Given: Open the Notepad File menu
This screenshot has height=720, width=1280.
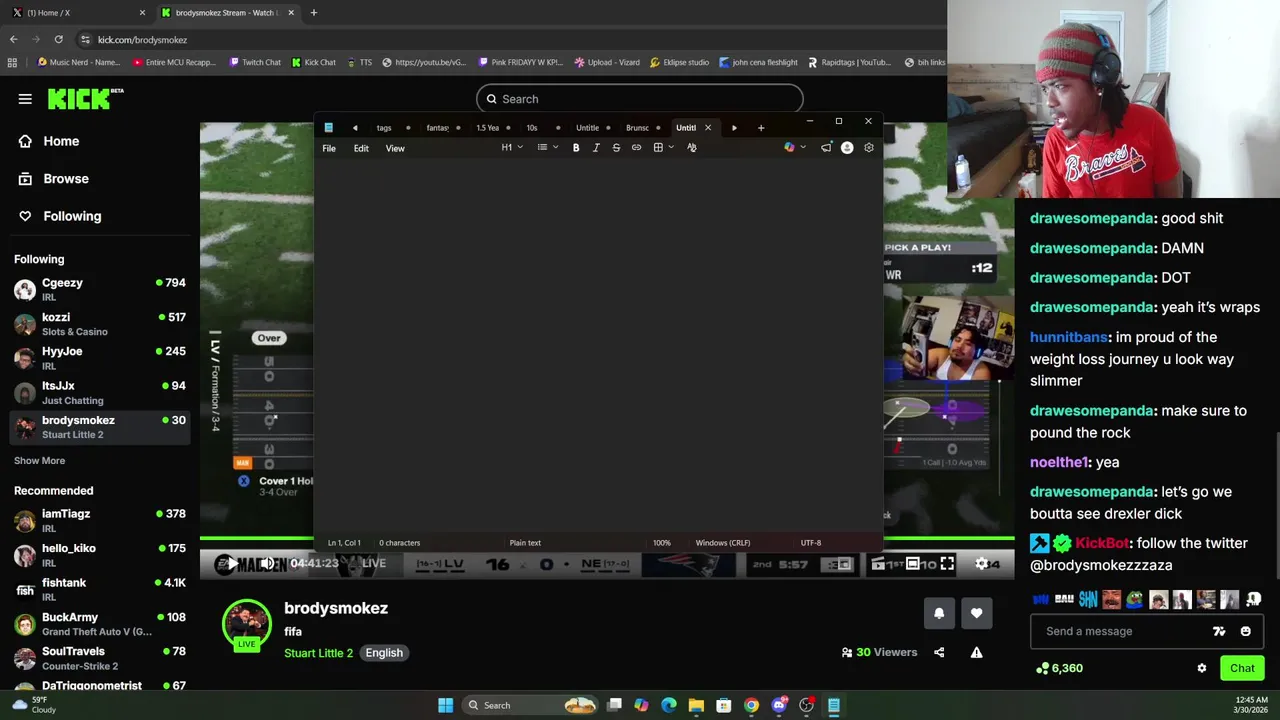Looking at the screenshot, I should point(329,148).
